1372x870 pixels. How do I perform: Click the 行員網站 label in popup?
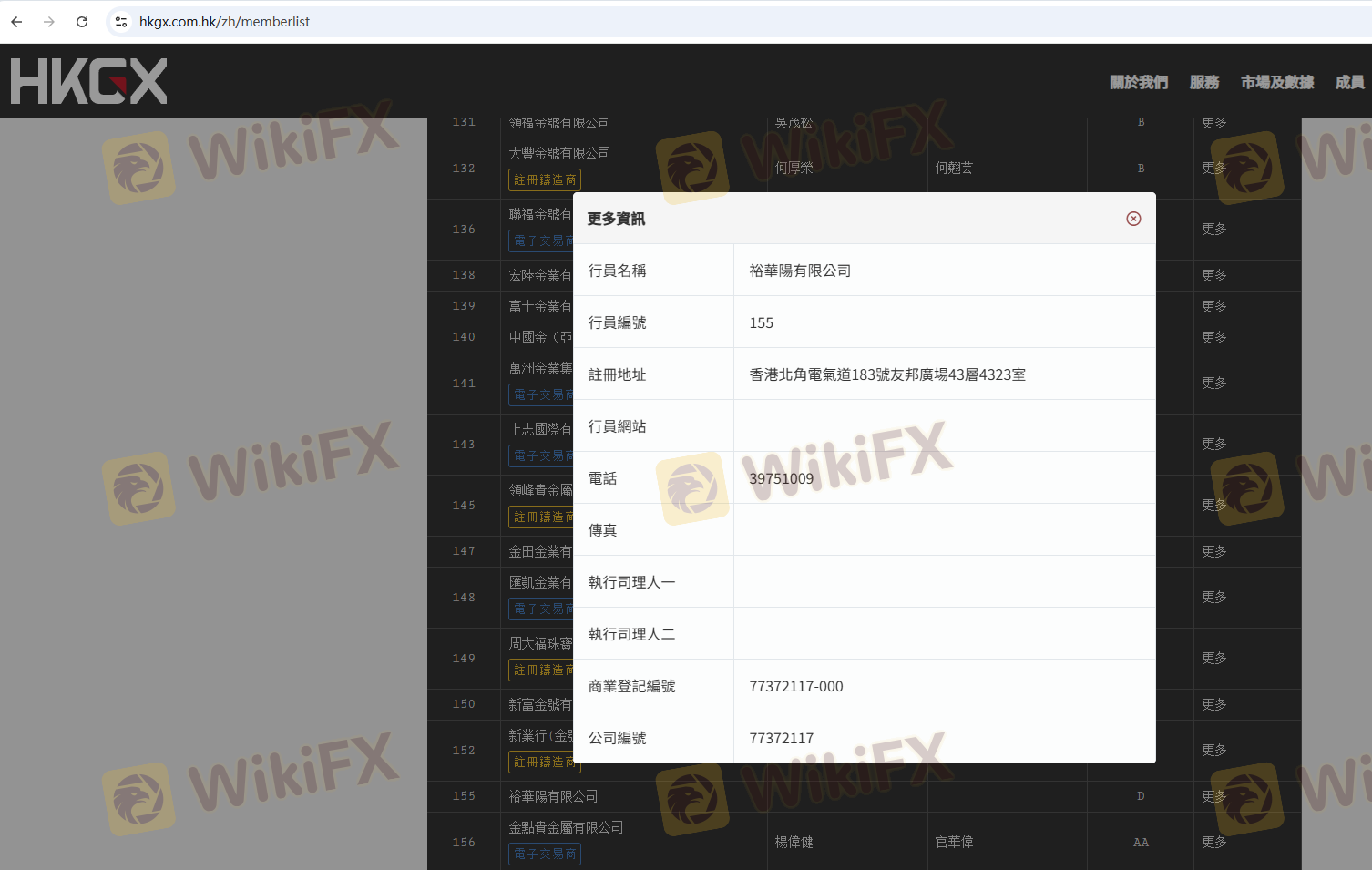click(617, 426)
